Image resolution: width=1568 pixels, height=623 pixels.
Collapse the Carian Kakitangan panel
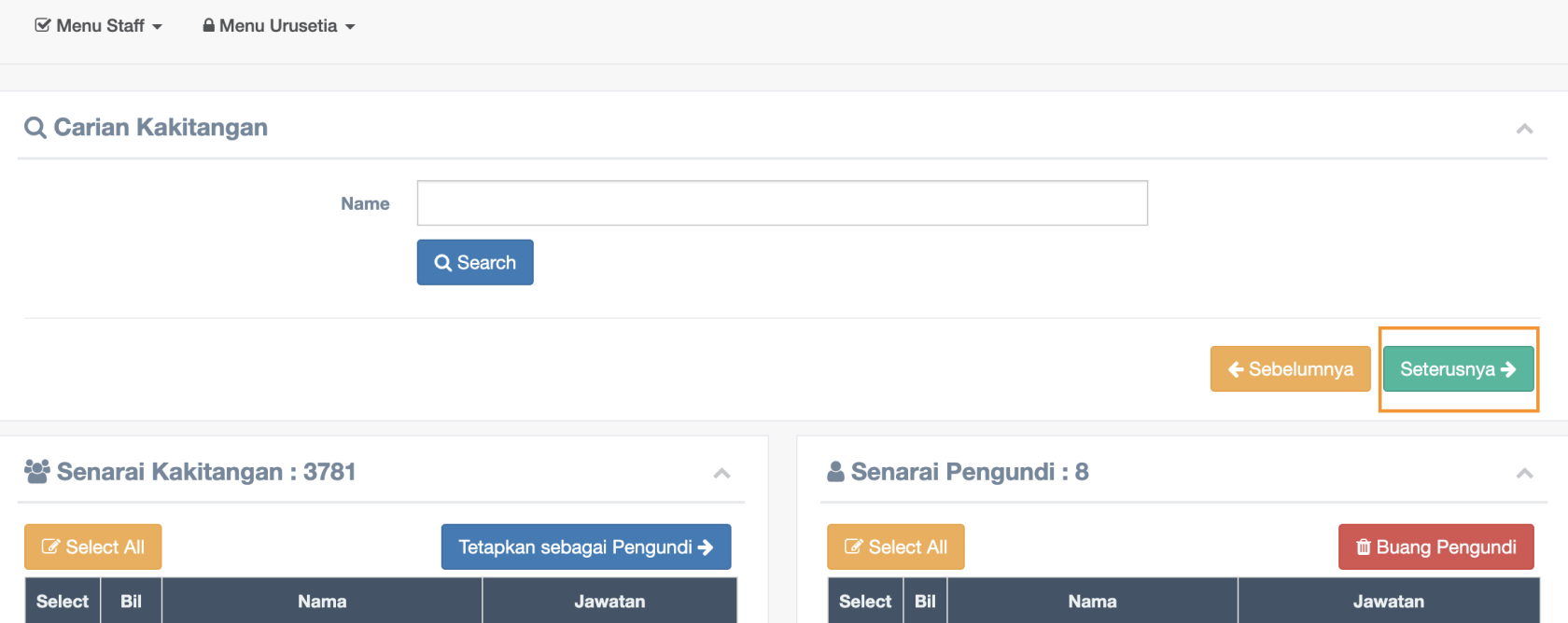tap(1524, 129)
